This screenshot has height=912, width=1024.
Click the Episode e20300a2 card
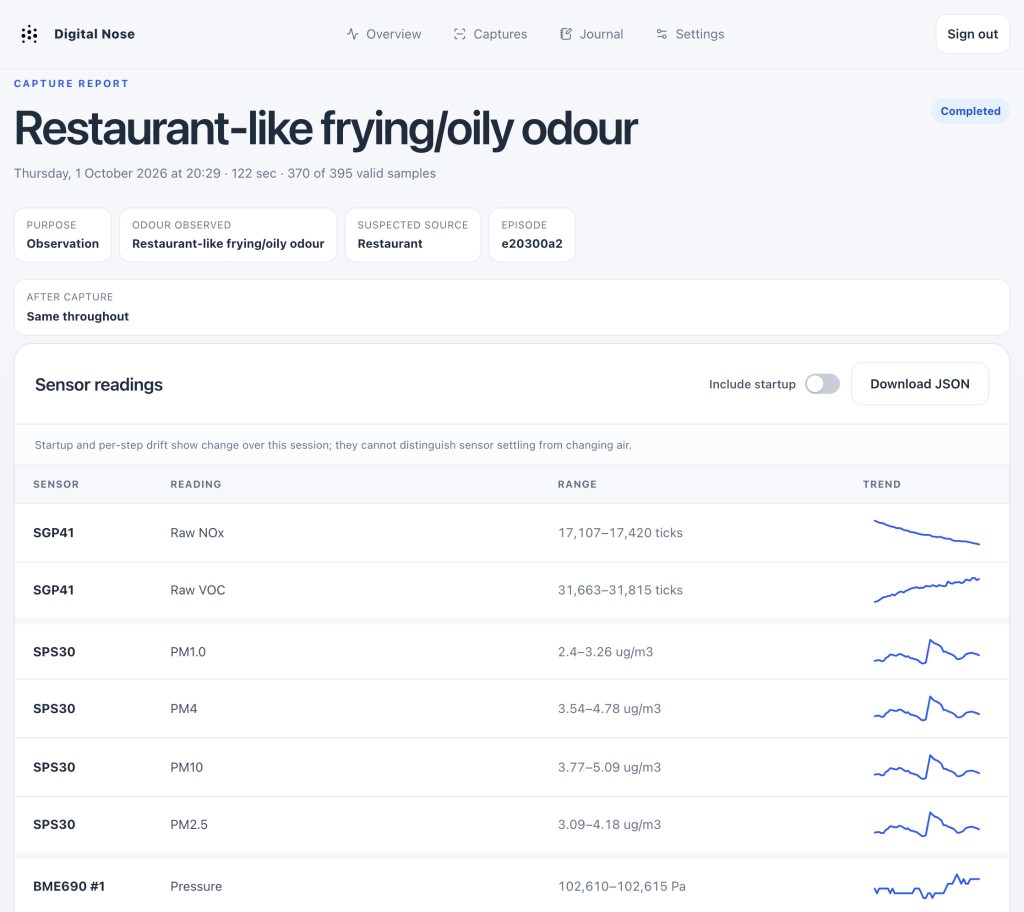[x=532, y=235]
